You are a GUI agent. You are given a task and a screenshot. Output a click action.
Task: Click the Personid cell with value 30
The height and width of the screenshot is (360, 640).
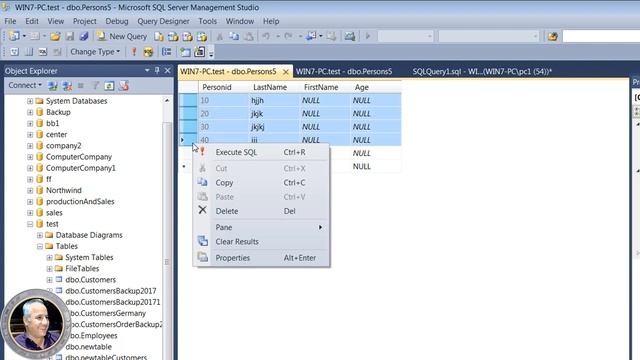pyautogui.click(x=223, y=127)
